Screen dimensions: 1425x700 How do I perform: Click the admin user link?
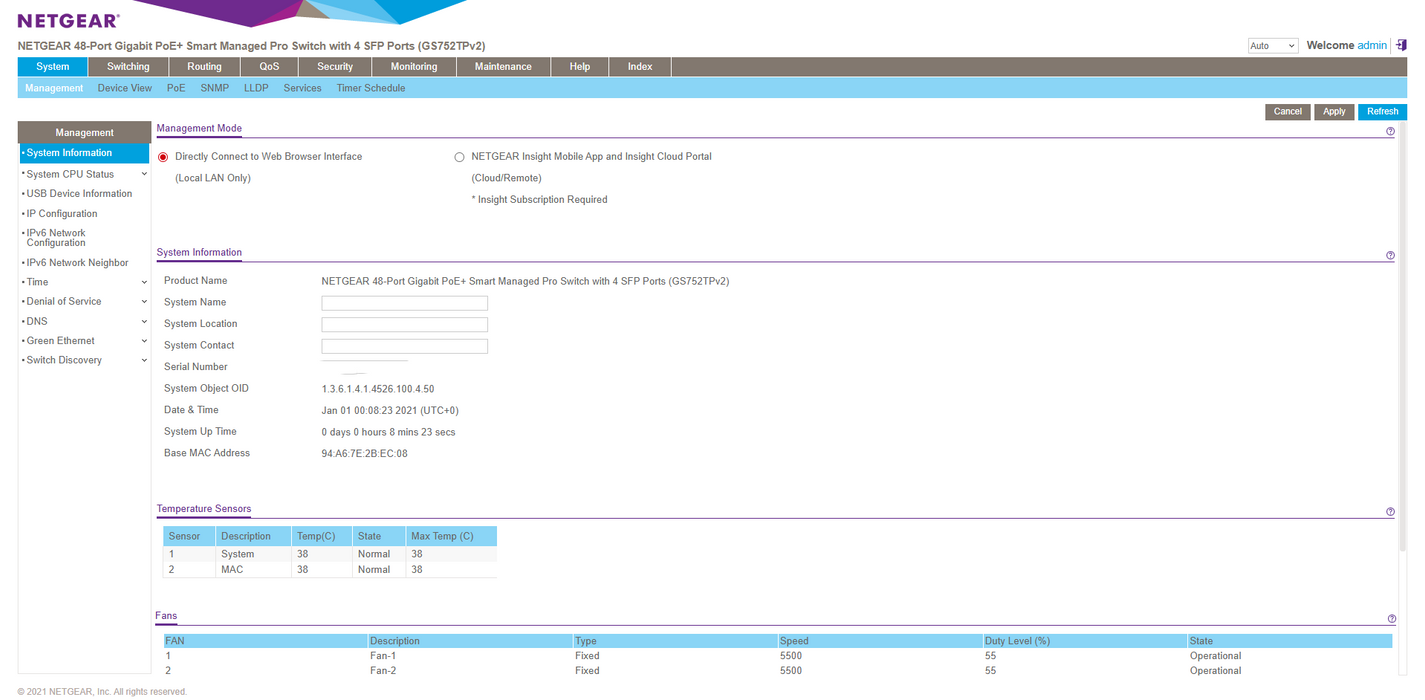[1372, 46]
